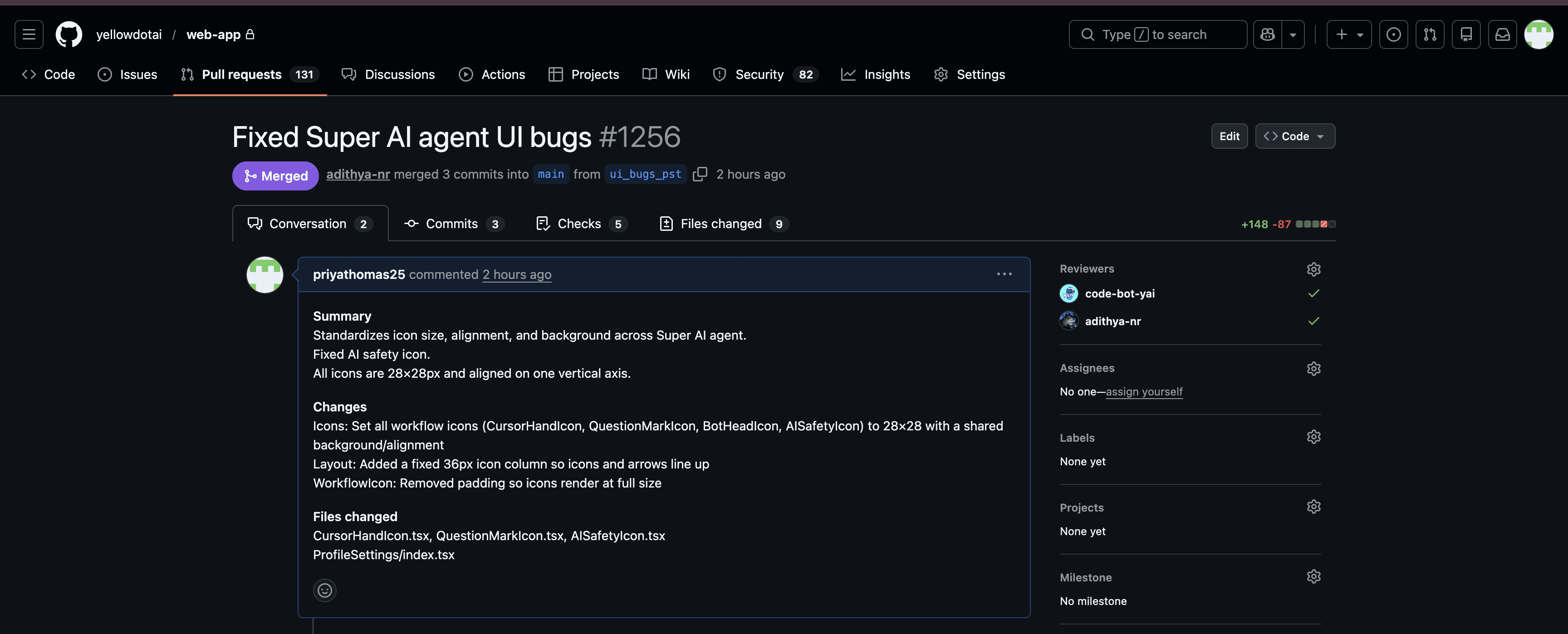Copy the ui_bugs_pst branch name
Screen dimensions: 1568x634
tap(700, 174)
